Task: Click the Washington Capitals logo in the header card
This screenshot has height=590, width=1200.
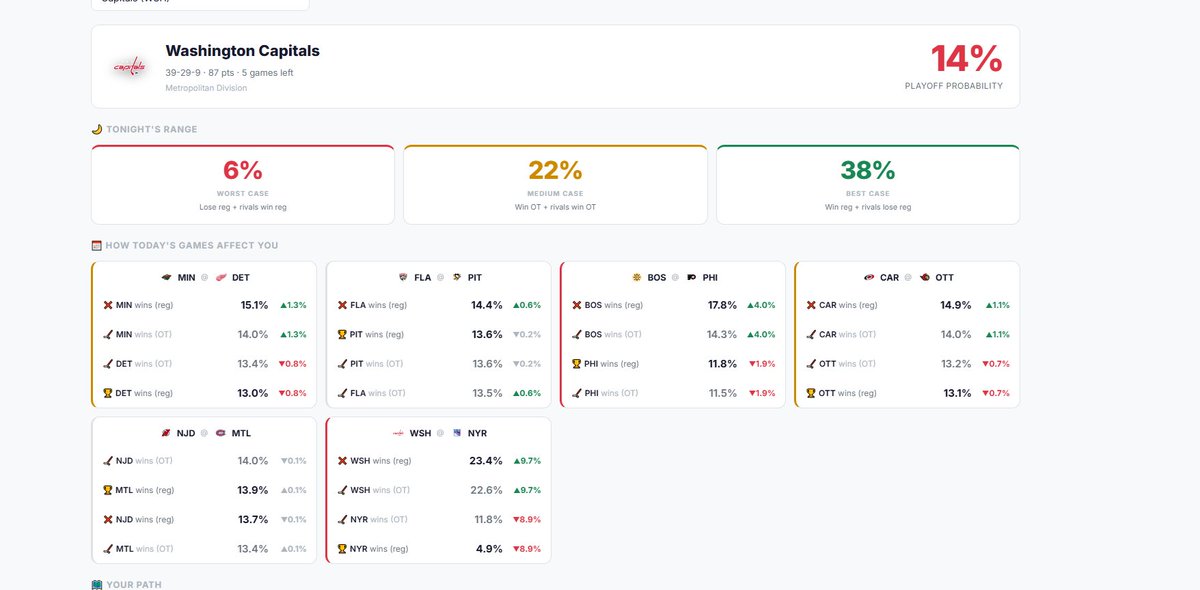Action: [129, 67]
